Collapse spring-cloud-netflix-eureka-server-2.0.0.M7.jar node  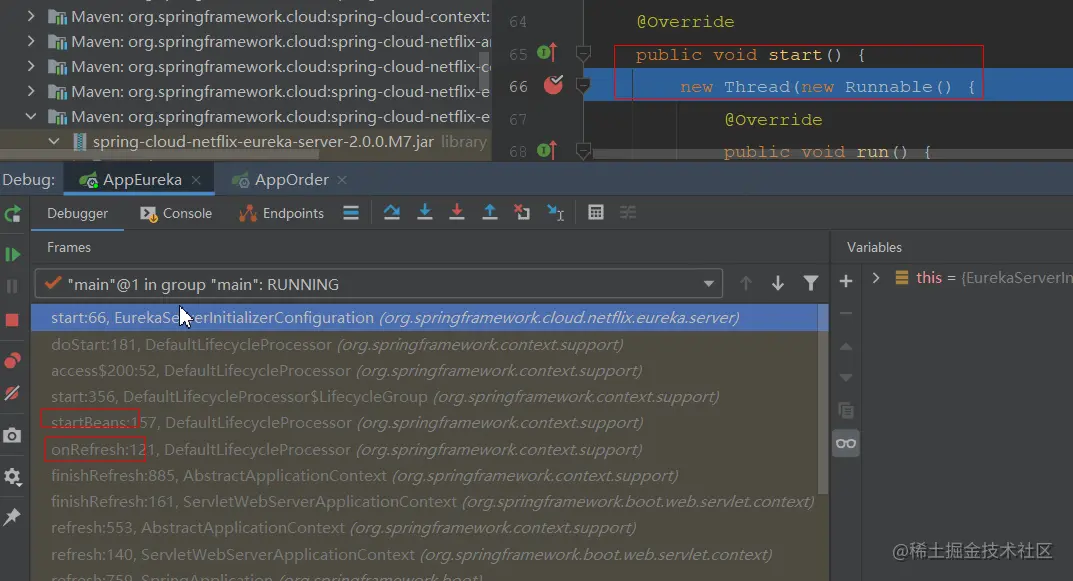[x=54, y=142]
